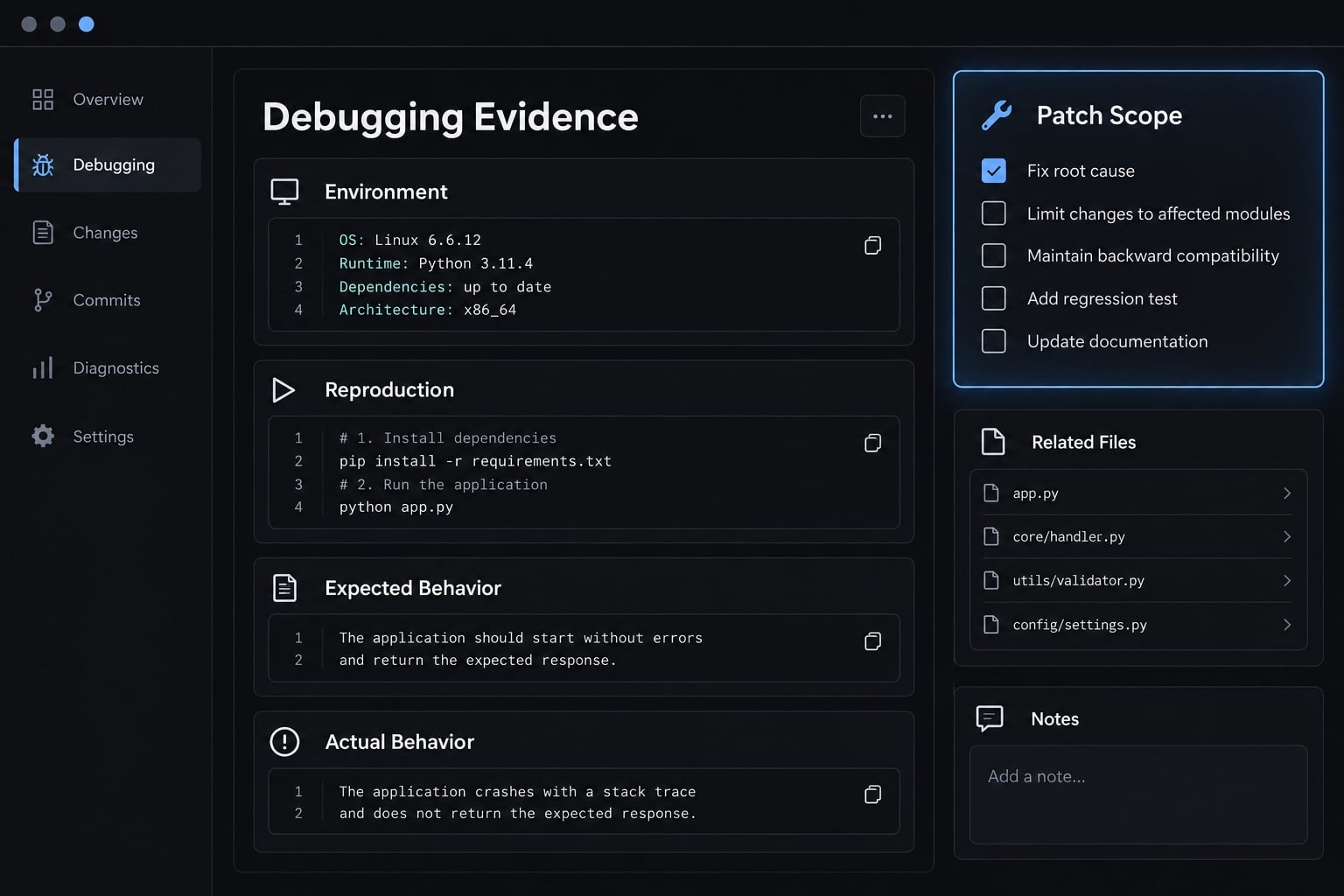Click the file icon beside core/handler.py
The width and height of the screenshot is (1344, 896).
pos(991,536)
